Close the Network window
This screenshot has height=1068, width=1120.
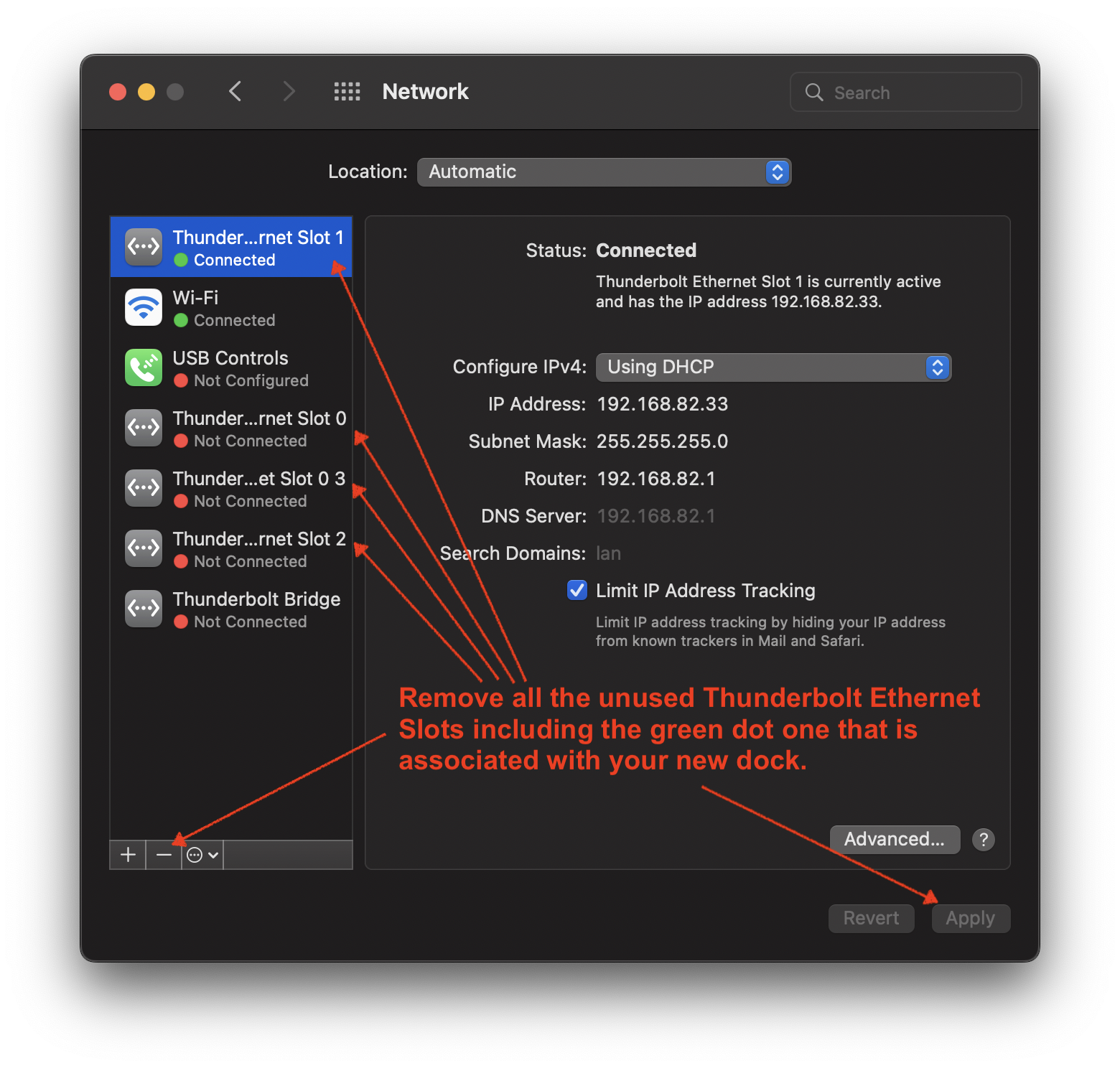118,92
